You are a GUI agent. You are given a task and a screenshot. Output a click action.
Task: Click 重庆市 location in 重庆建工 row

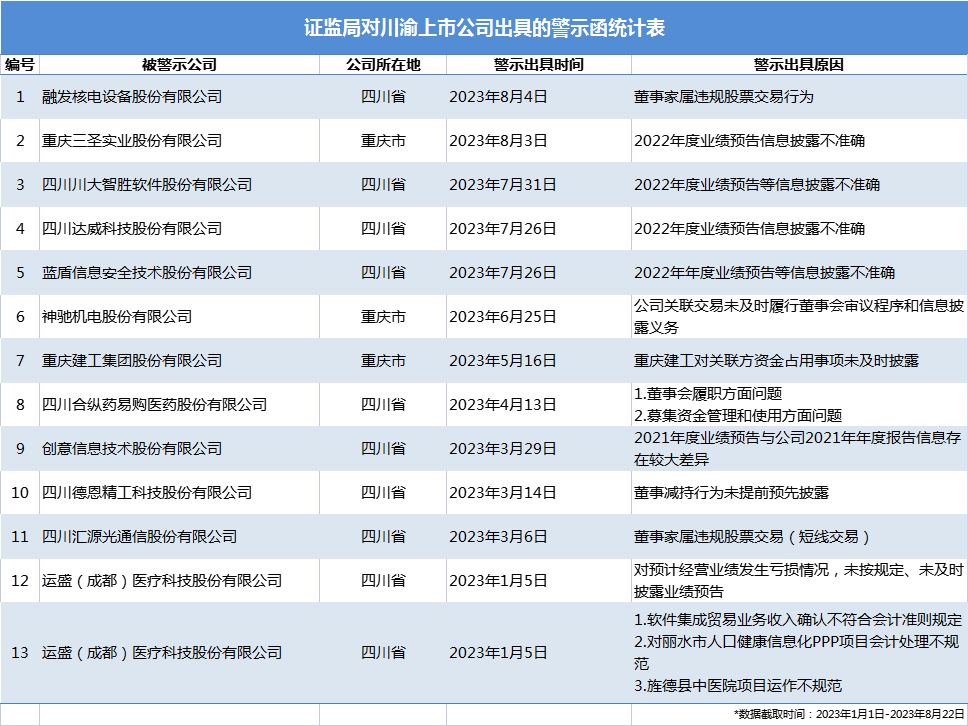(x=383, y=361)
